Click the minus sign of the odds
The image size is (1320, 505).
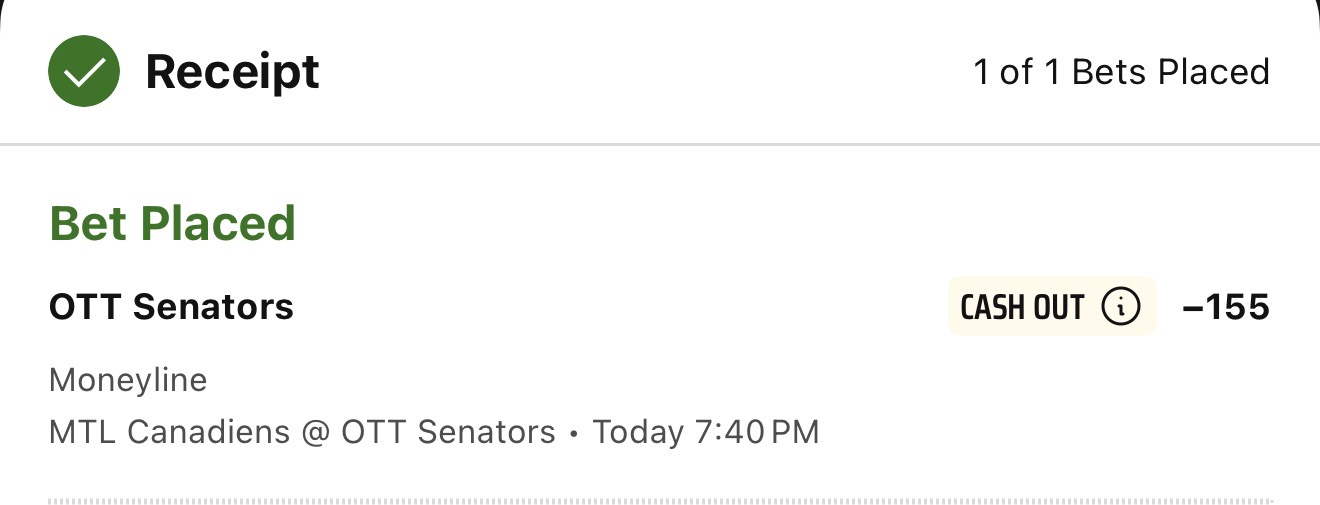(1191, 308)
